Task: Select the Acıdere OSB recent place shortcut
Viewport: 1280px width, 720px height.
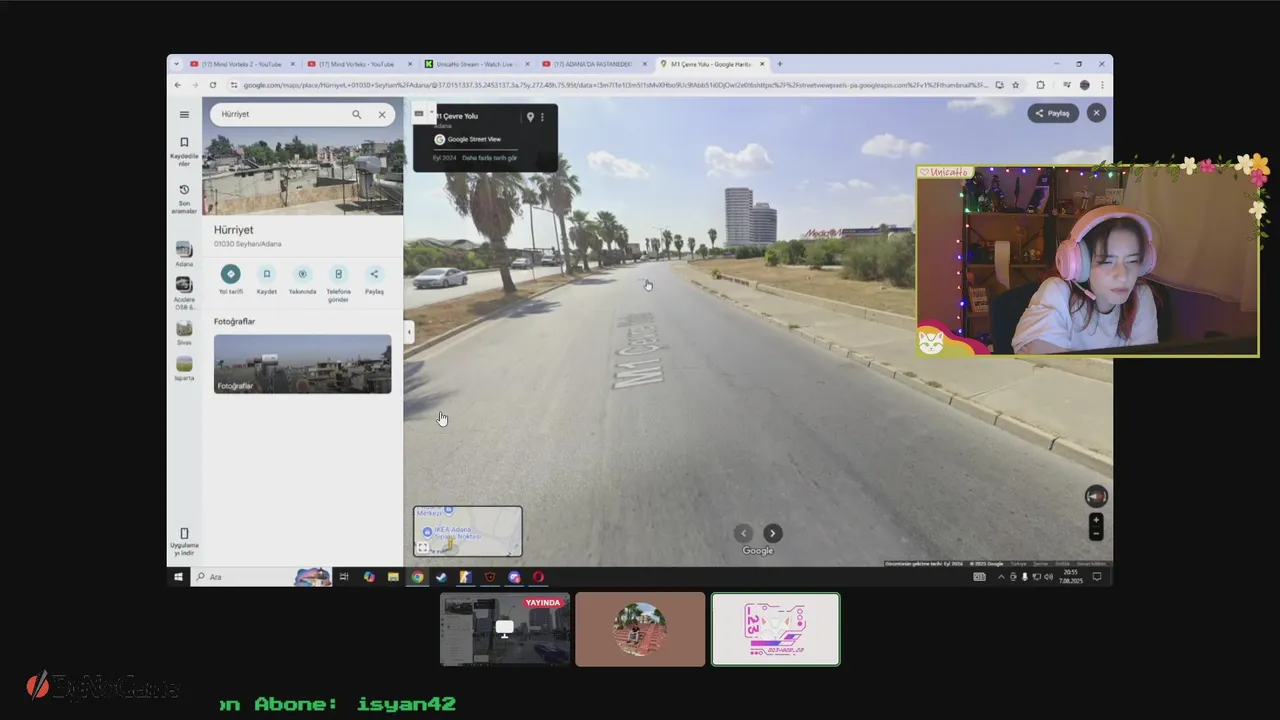Action: 184,293
